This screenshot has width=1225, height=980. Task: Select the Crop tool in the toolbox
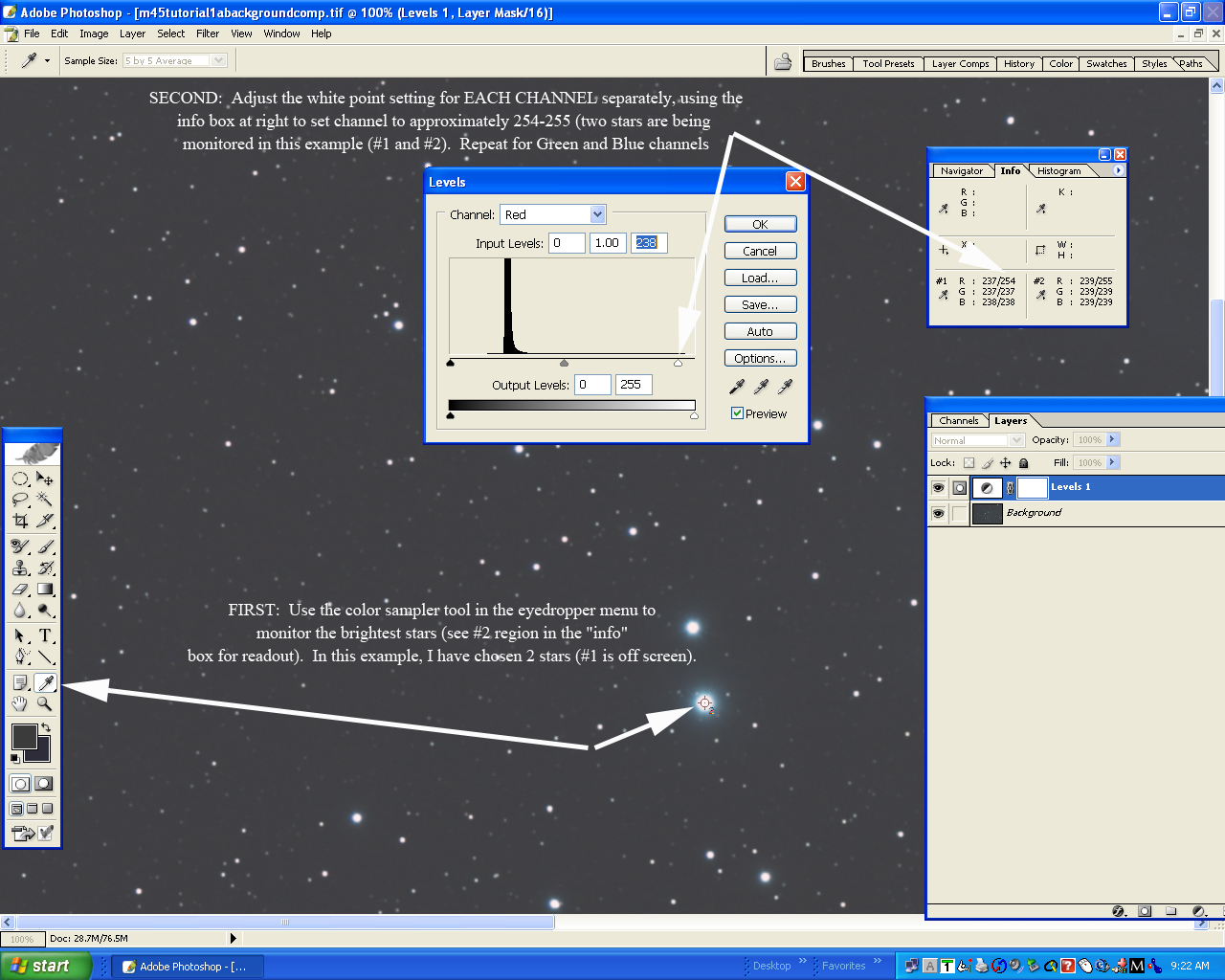tap(20, 521)
